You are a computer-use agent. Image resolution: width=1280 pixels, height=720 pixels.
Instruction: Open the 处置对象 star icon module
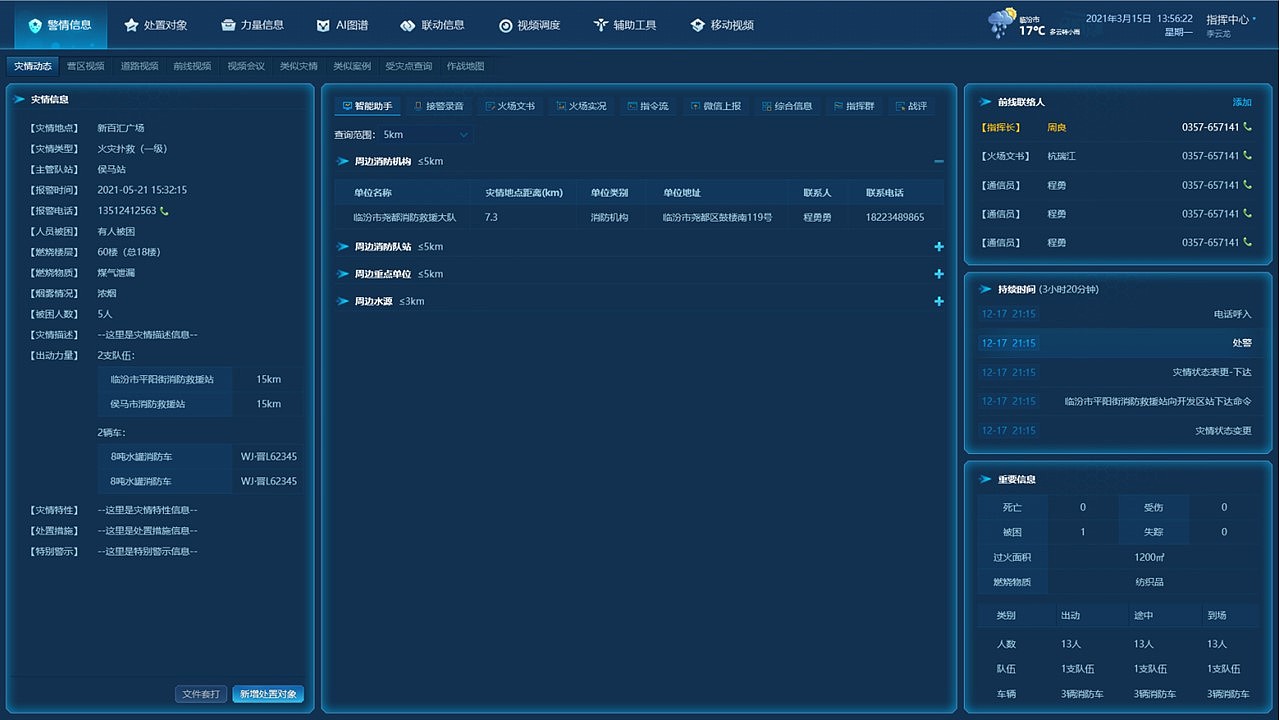pos(155,25)
